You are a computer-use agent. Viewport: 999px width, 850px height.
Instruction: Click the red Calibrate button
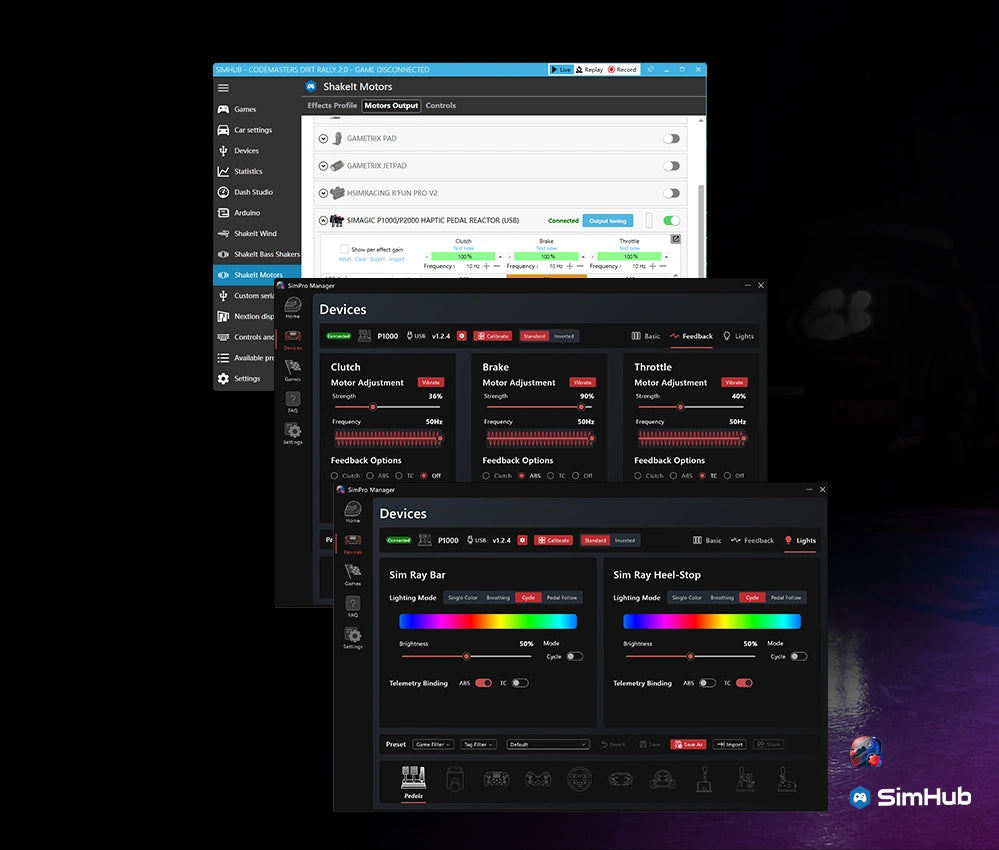pyautogui.click(x=553, y=540)
